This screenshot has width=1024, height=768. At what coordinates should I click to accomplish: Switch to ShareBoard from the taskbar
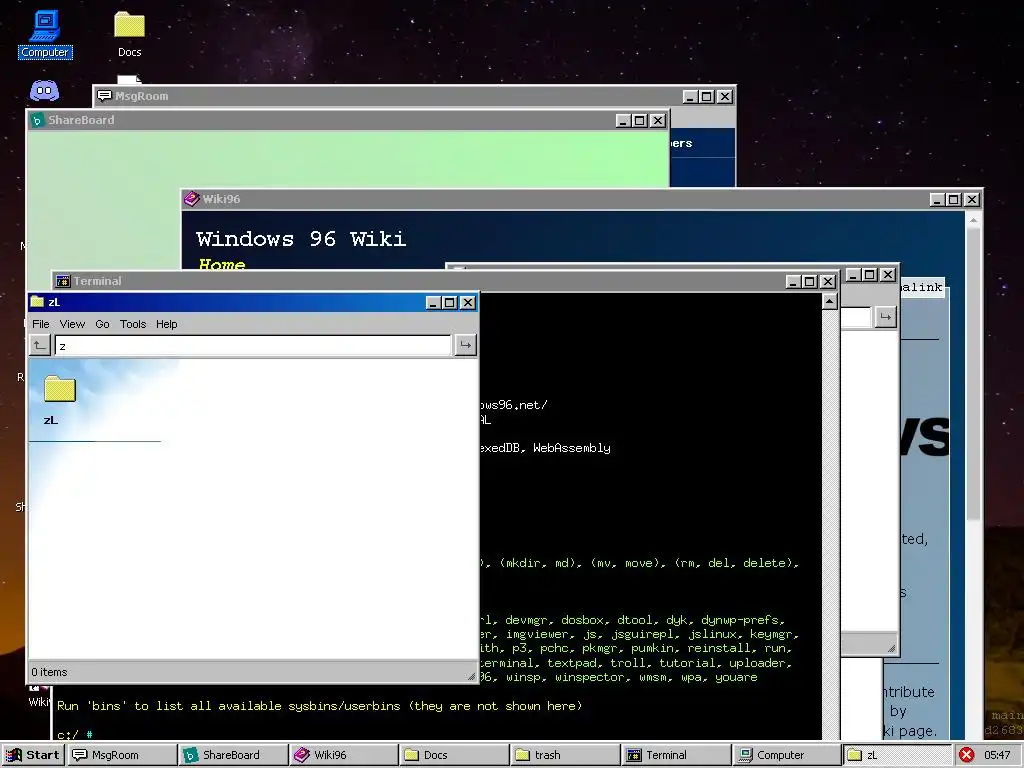coord(233,755)
